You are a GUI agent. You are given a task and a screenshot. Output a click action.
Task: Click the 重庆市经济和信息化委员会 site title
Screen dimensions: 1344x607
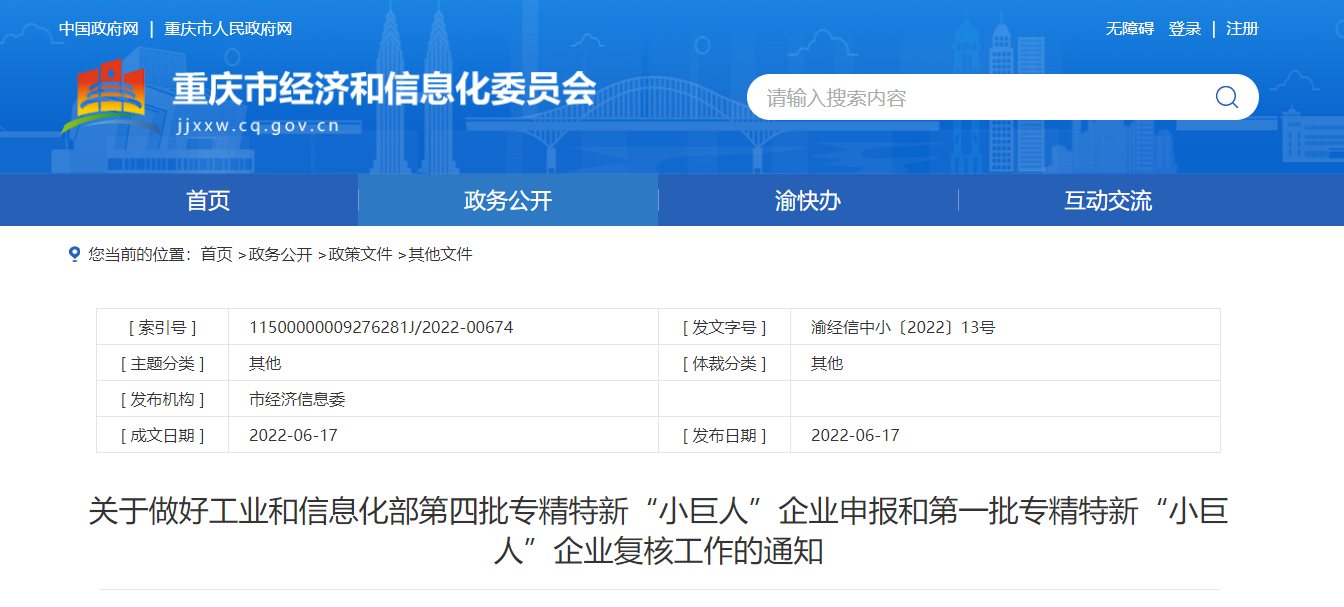[384, 91]
